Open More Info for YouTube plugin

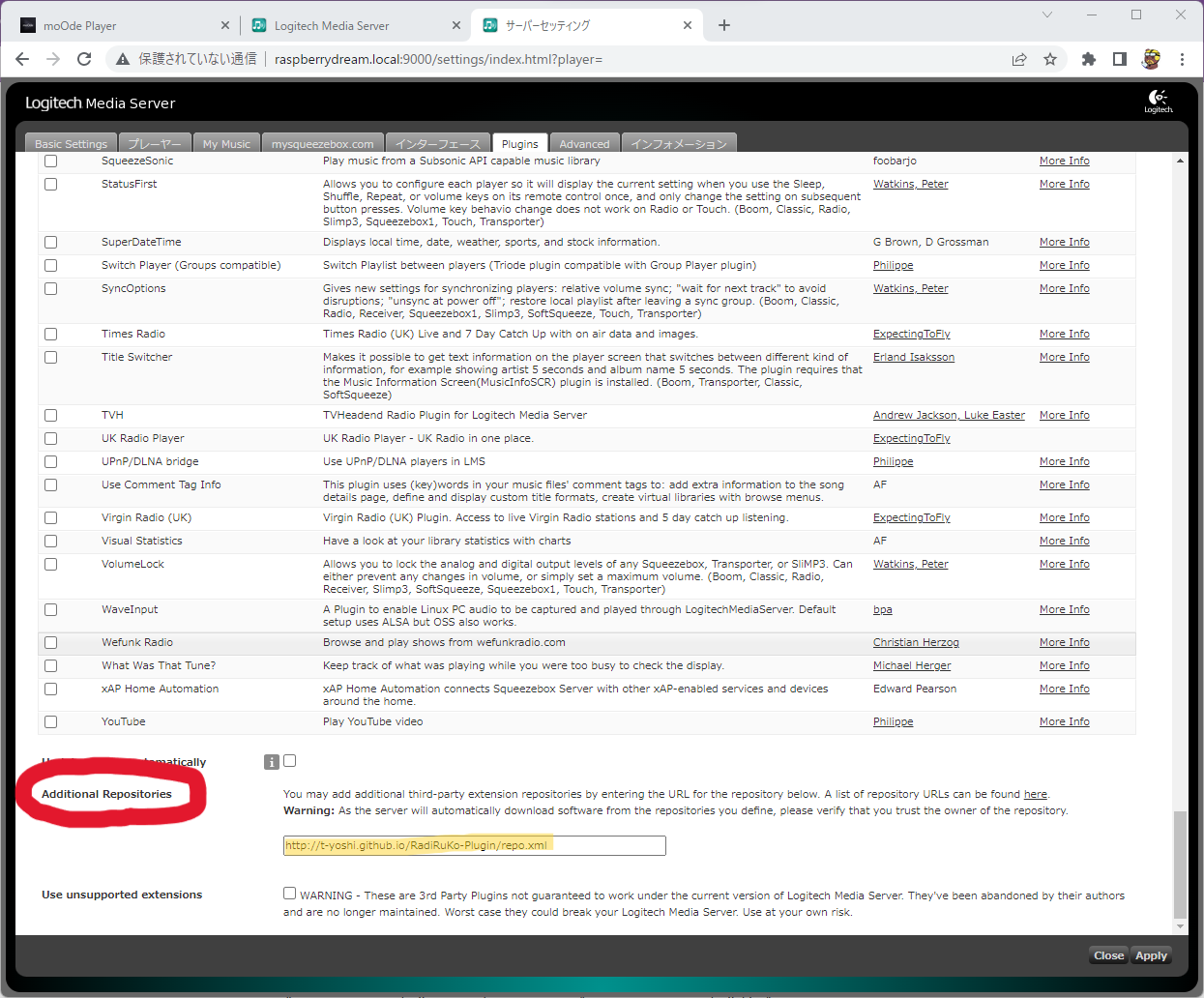click(1064, 721)
